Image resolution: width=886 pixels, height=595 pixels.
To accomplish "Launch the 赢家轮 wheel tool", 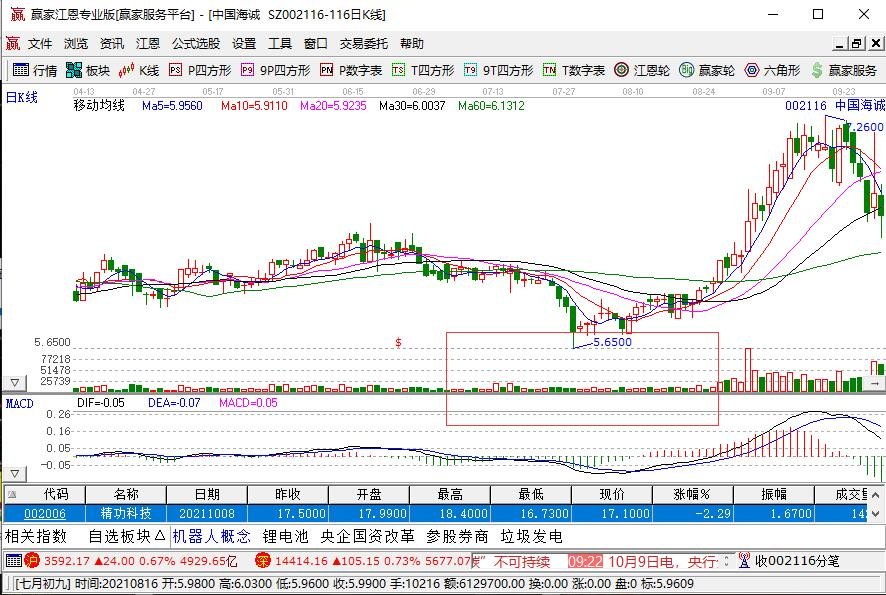I will tap(707, 70).
